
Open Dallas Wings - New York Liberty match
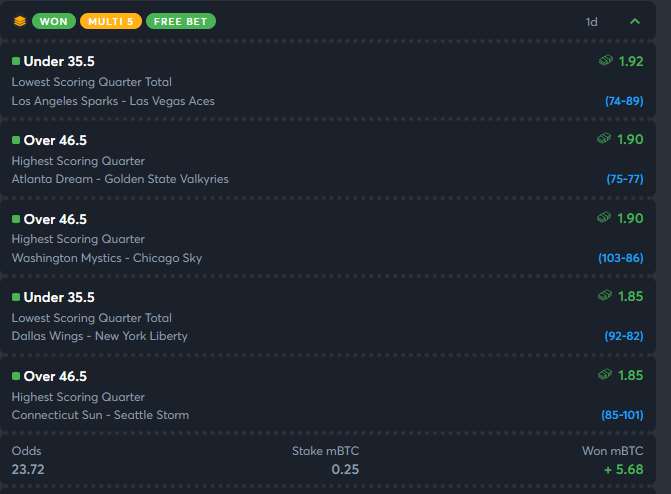point(100,336)
